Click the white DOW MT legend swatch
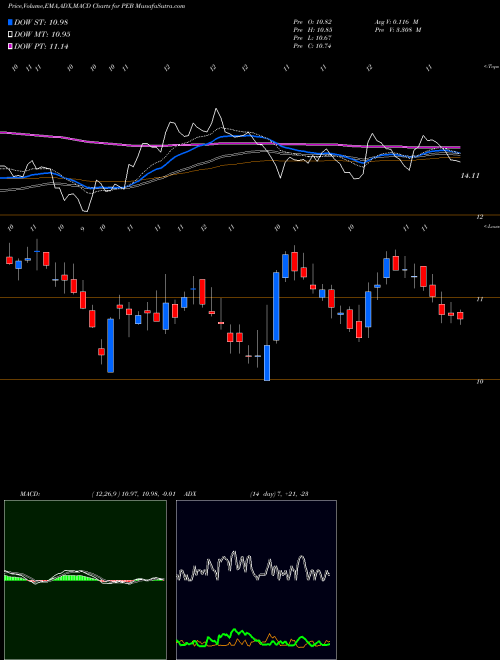This screenshot has height=660, width=500. [x=11, y=35]
